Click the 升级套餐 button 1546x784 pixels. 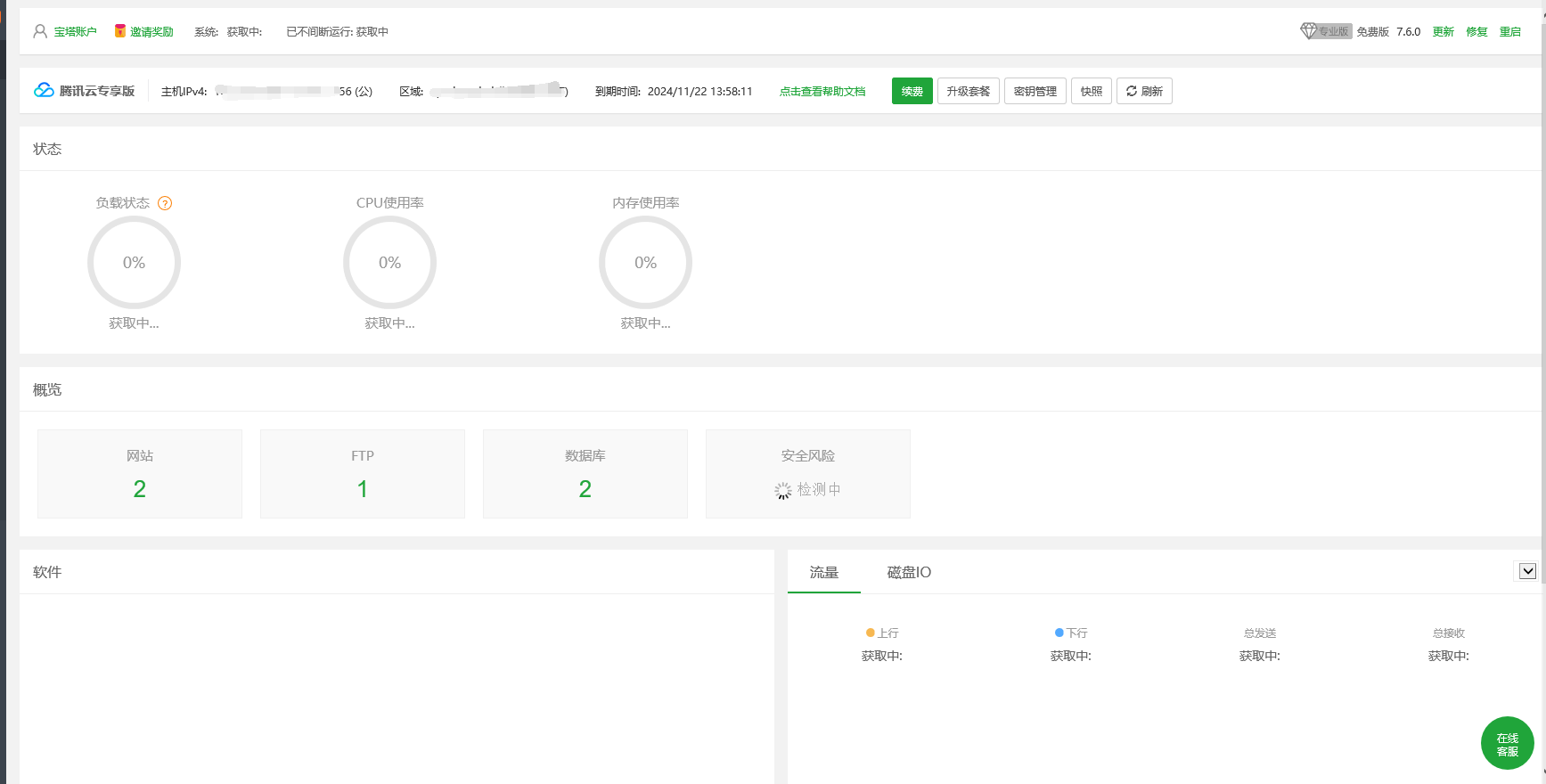968,91
